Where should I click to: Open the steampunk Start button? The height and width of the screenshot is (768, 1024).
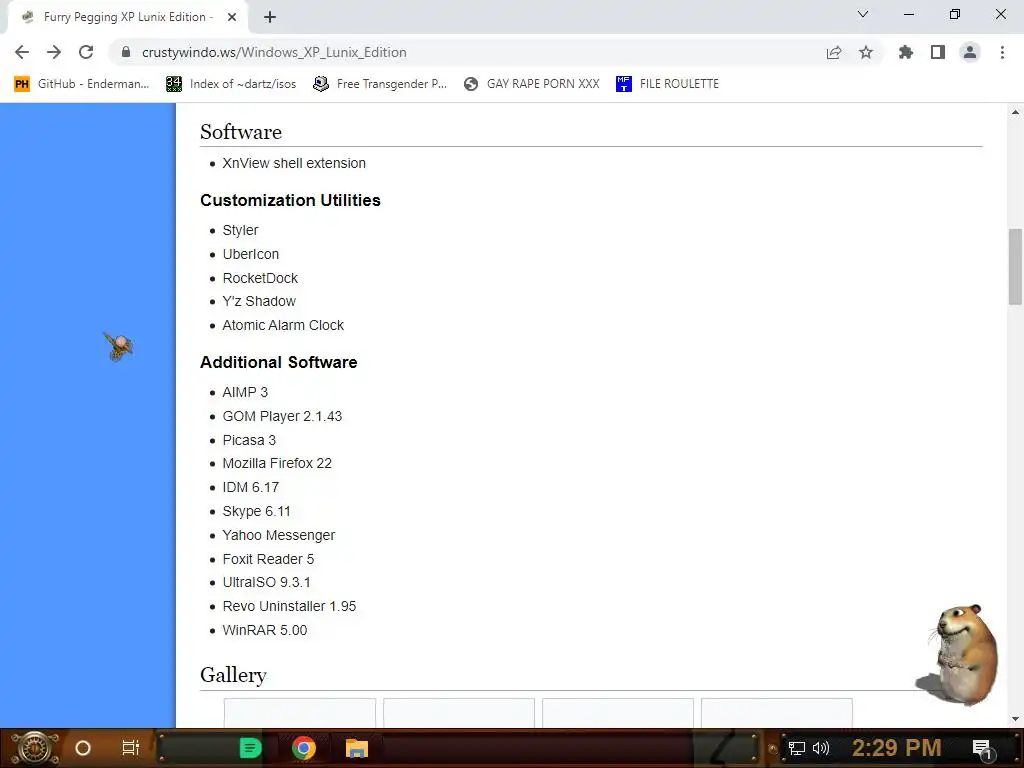[34, 748]
